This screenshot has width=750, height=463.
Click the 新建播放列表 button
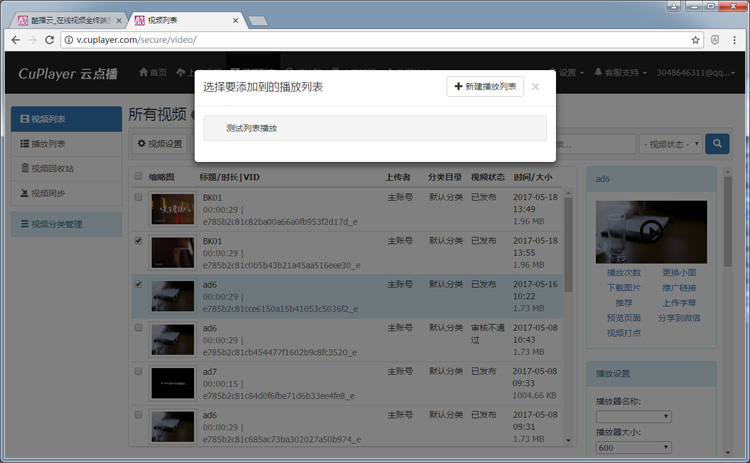point(485,87)
